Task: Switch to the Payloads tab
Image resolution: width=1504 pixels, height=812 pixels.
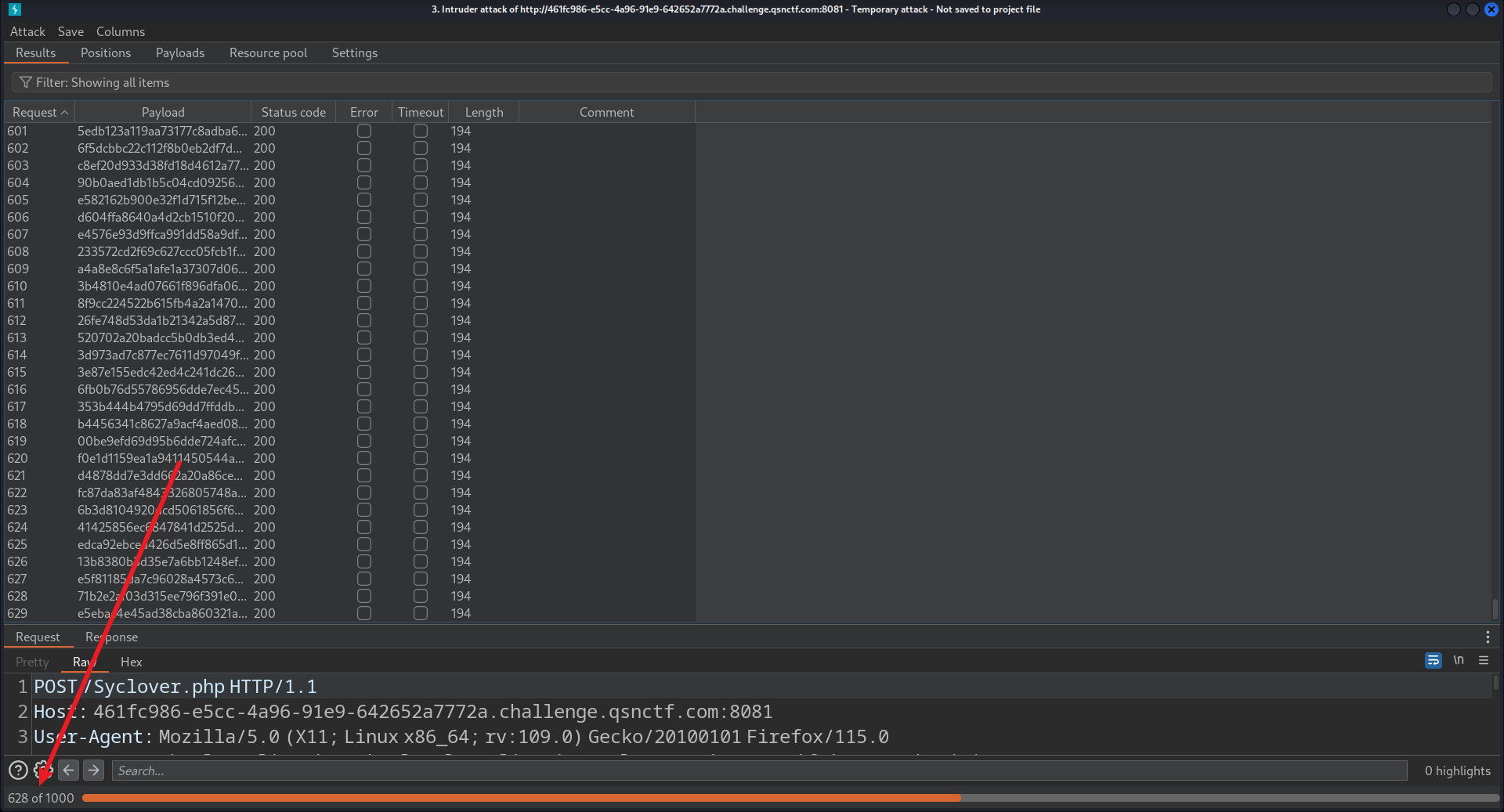Action: (x=180, y=53)
